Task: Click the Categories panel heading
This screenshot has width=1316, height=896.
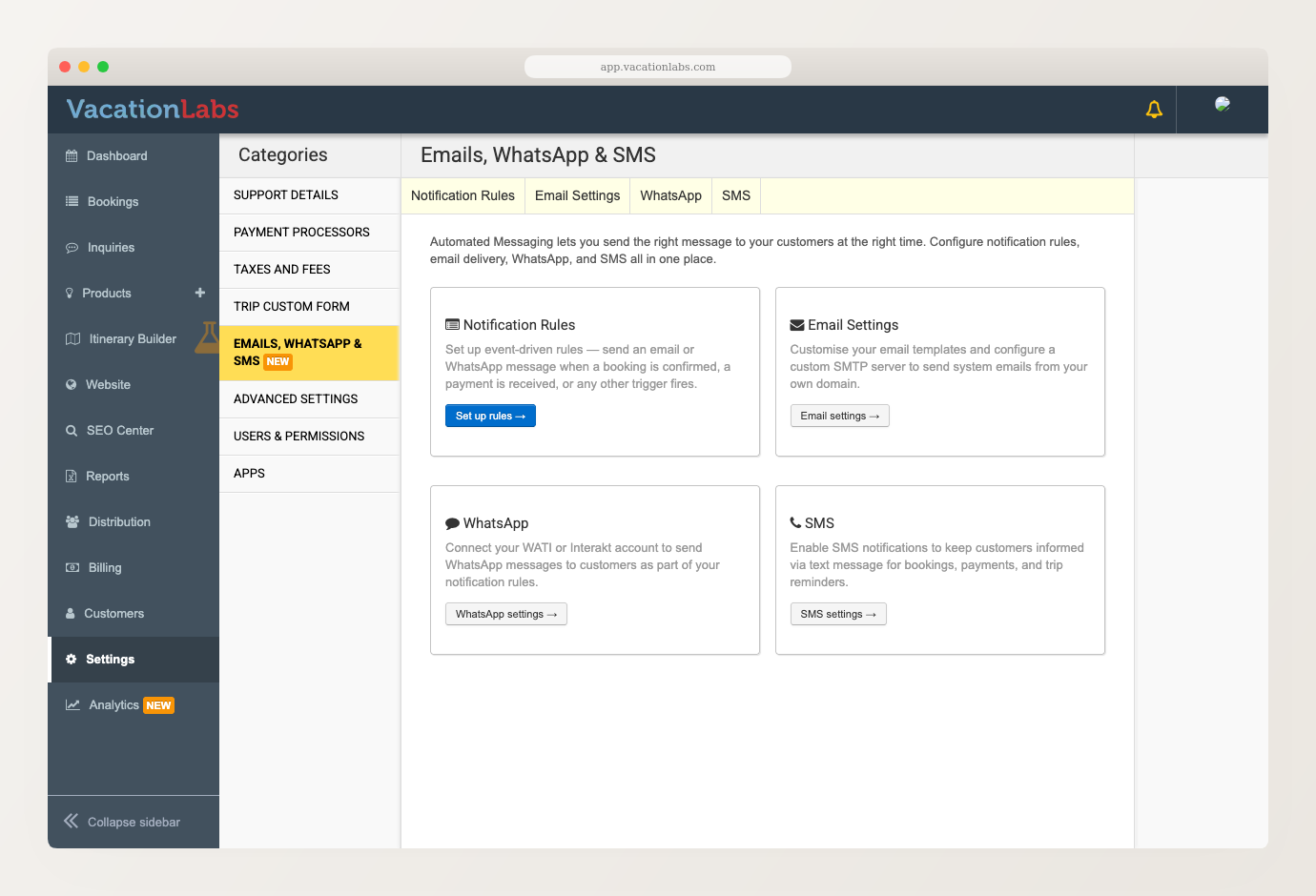Action: click(282, 155)
